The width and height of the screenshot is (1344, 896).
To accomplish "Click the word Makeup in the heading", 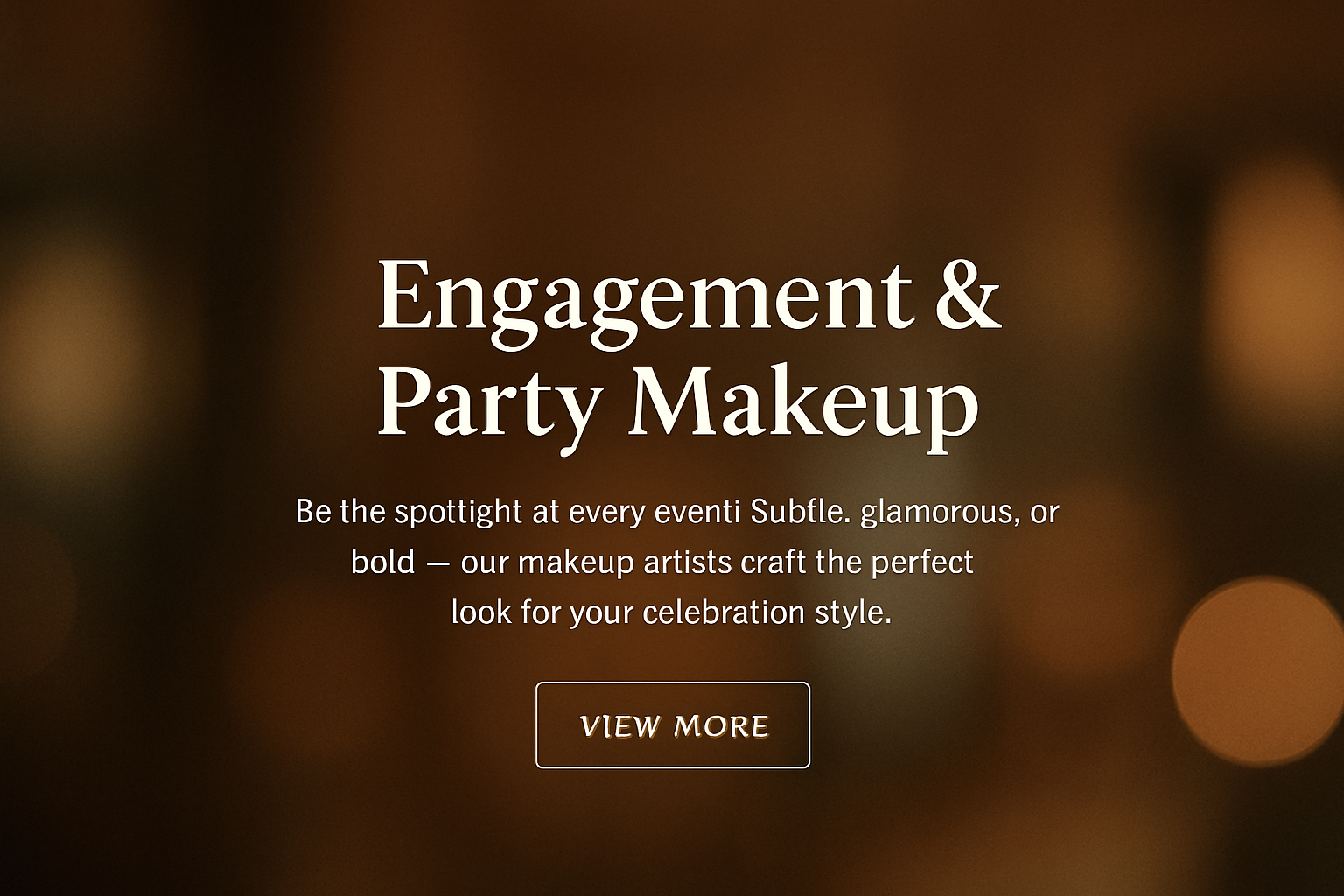I will 802,402.
